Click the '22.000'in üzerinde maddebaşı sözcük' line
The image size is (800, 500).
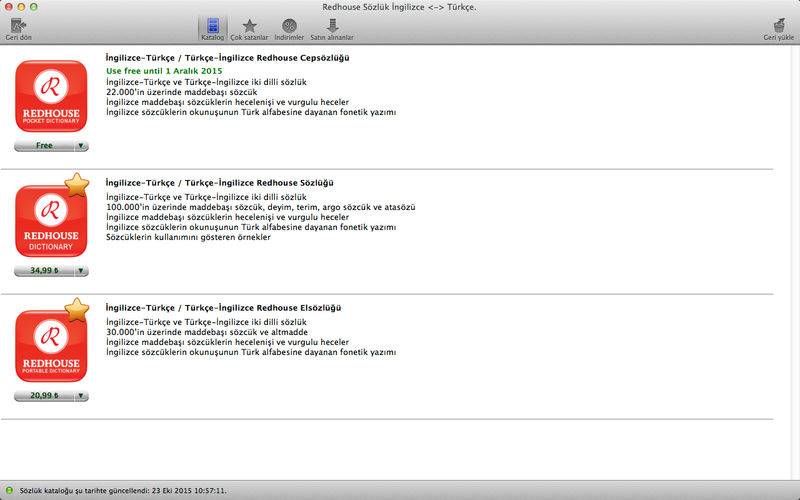coord(182,92)
